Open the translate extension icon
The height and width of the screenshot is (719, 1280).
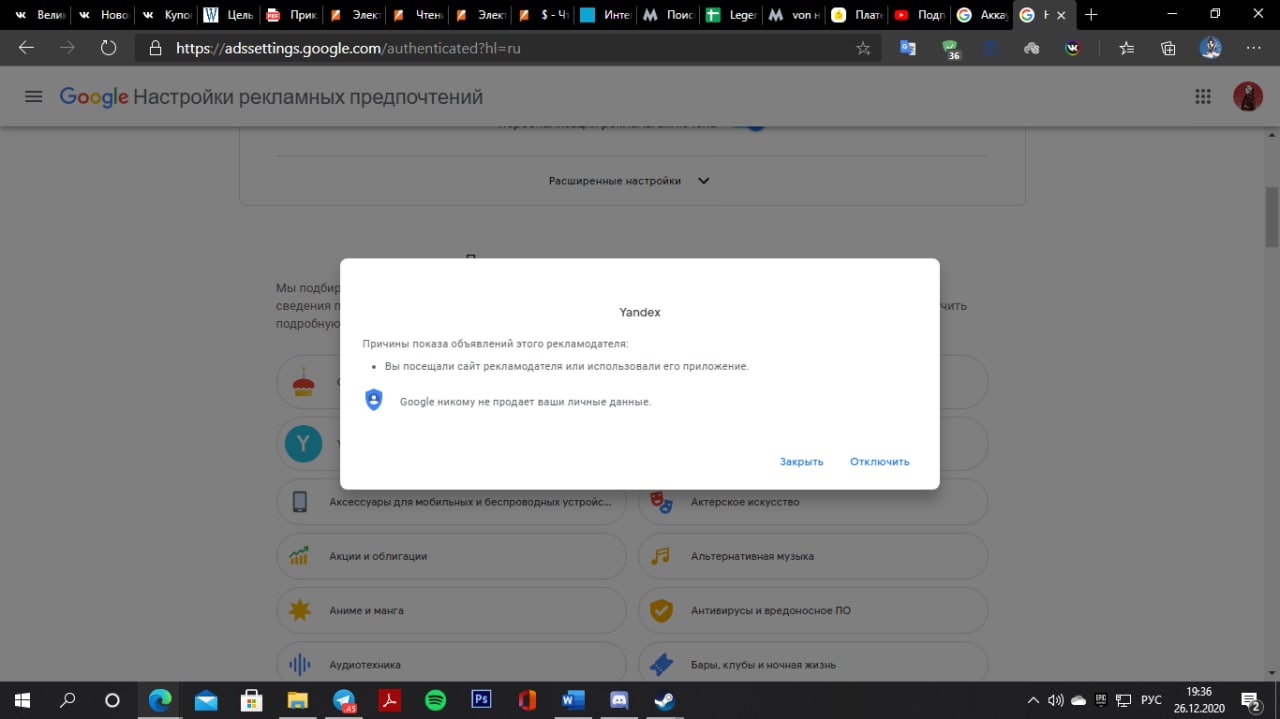click(x=908, y=48)
